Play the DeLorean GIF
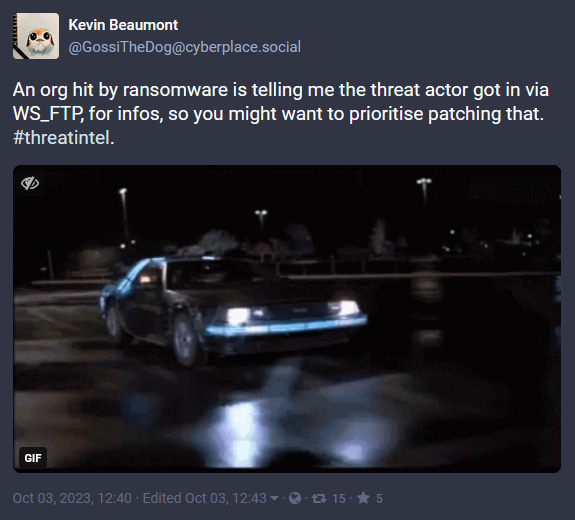Screen dimensions: 575x520 click(287, 319)
